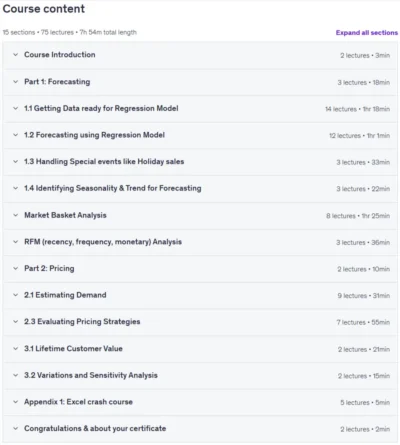Click chevron beside 1.1 Getting Data ready
400x445 pixels.
click(15, 108)
